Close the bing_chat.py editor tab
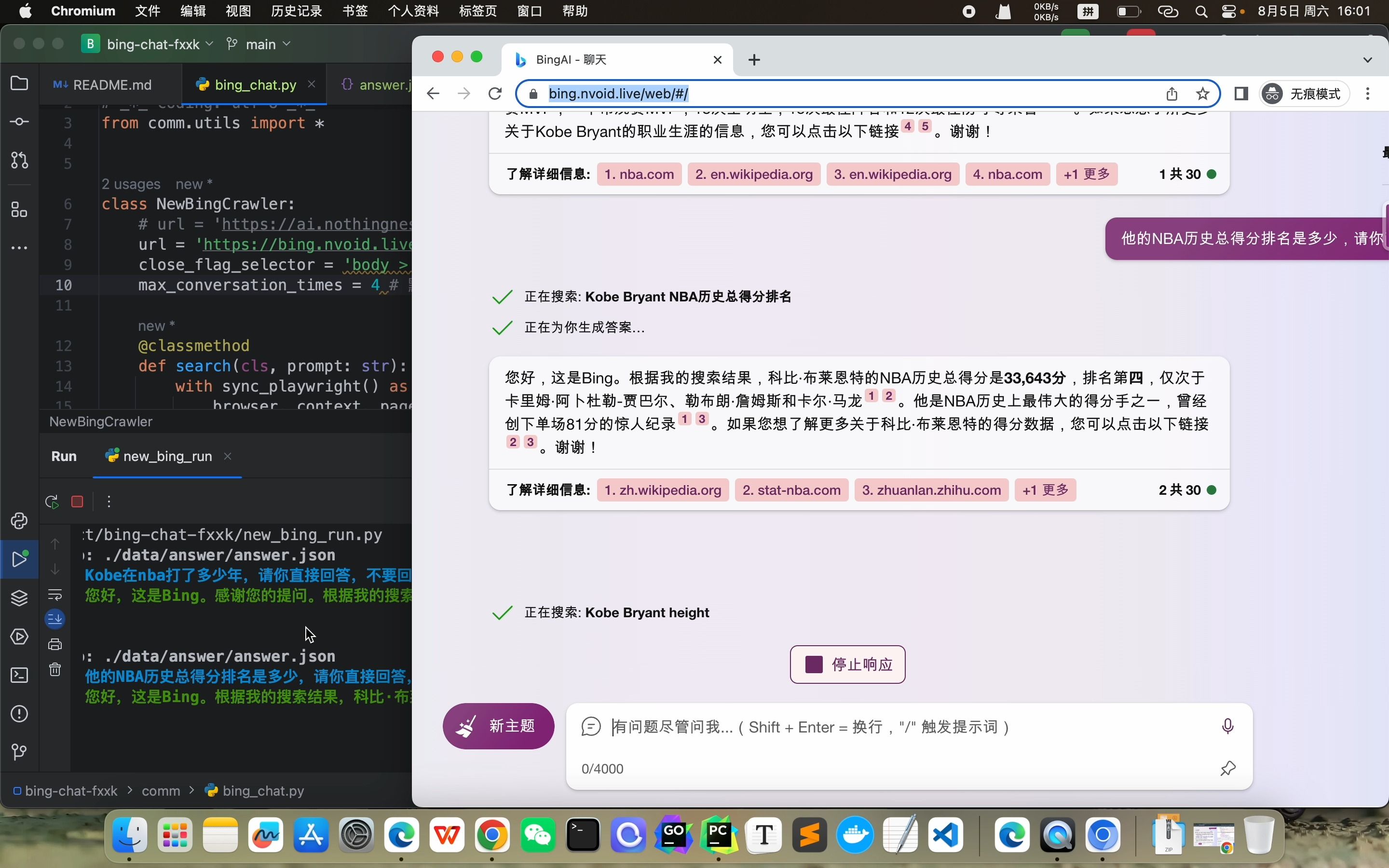Image resolution: width=1389 pixels, height=868 pixels. click(312, 84)
